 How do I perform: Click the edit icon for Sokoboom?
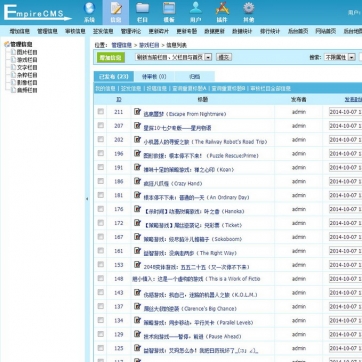click(x=137, y=237)
